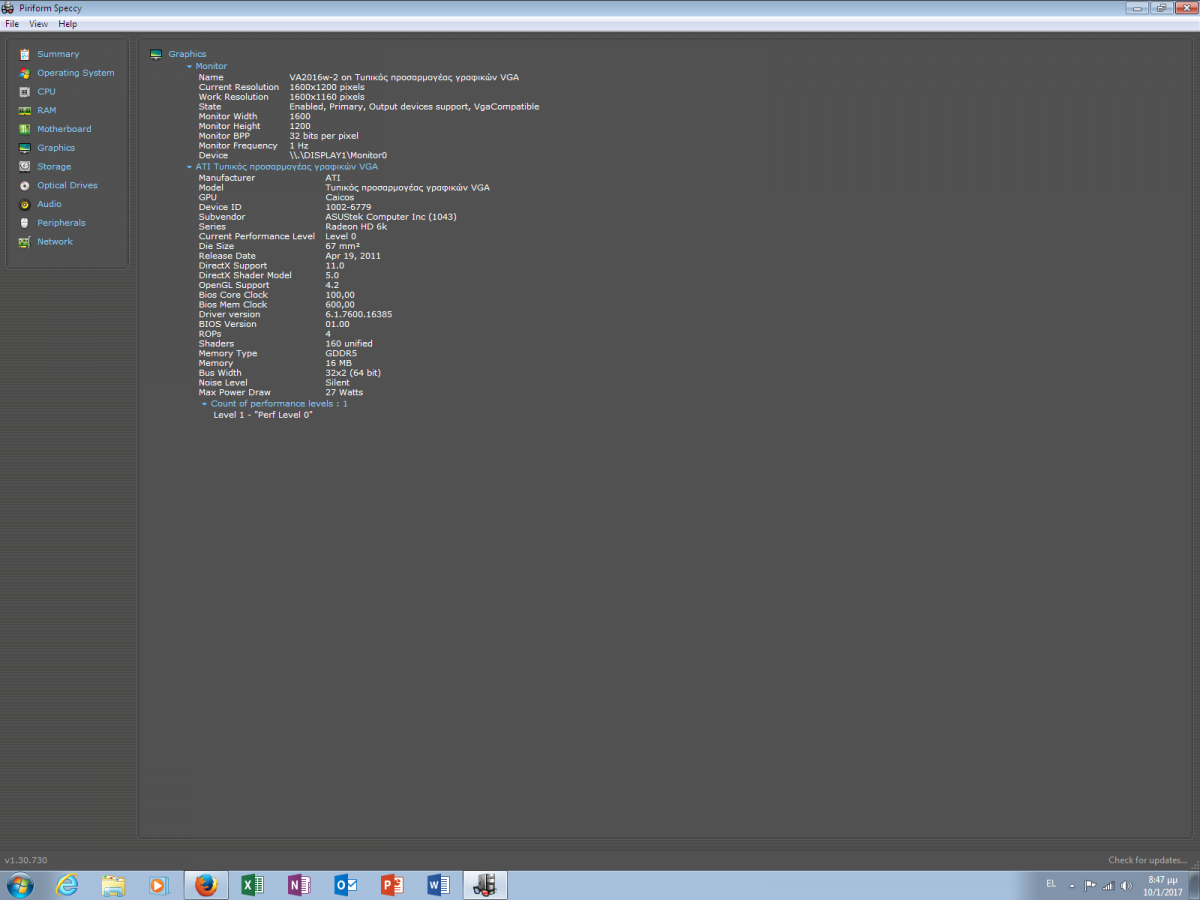Click the Memory Type GDDR5 value

341,353
